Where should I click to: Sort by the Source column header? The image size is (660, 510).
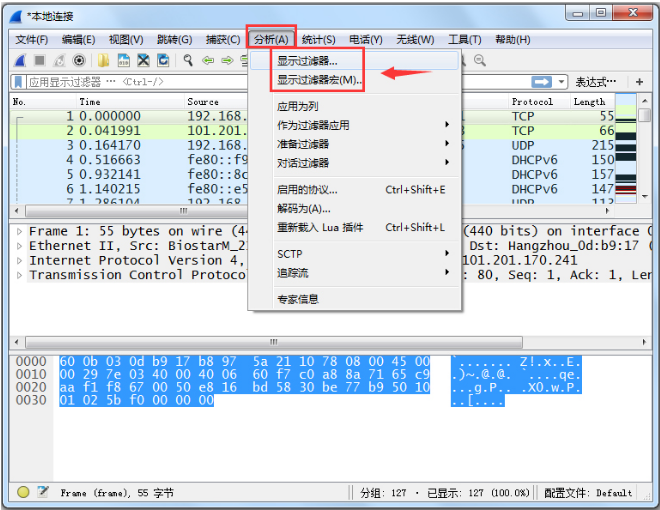(216, 102)
